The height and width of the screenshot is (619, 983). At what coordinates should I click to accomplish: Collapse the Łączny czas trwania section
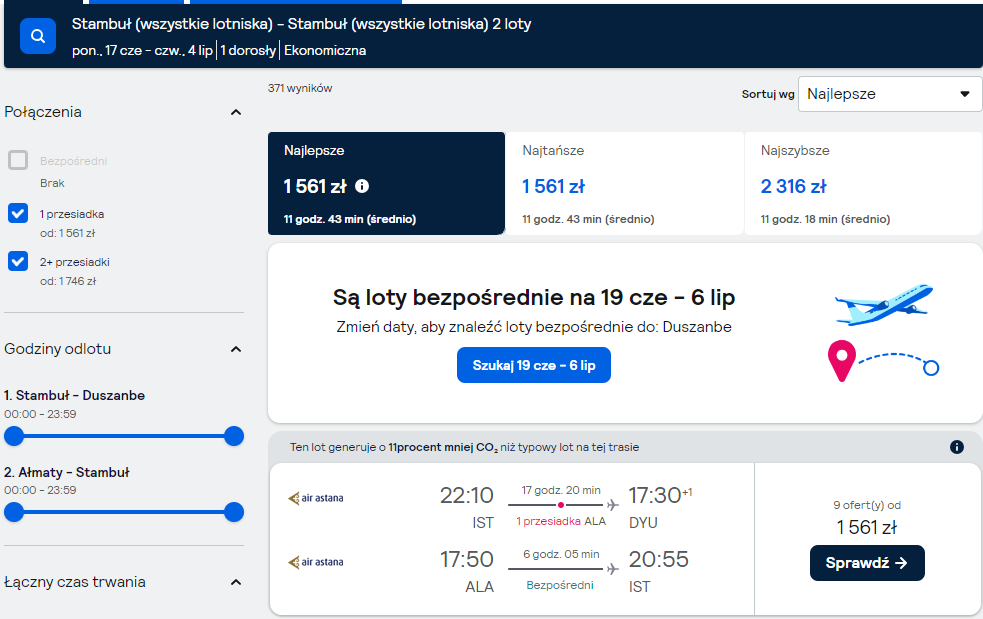[x=236, y=583]
